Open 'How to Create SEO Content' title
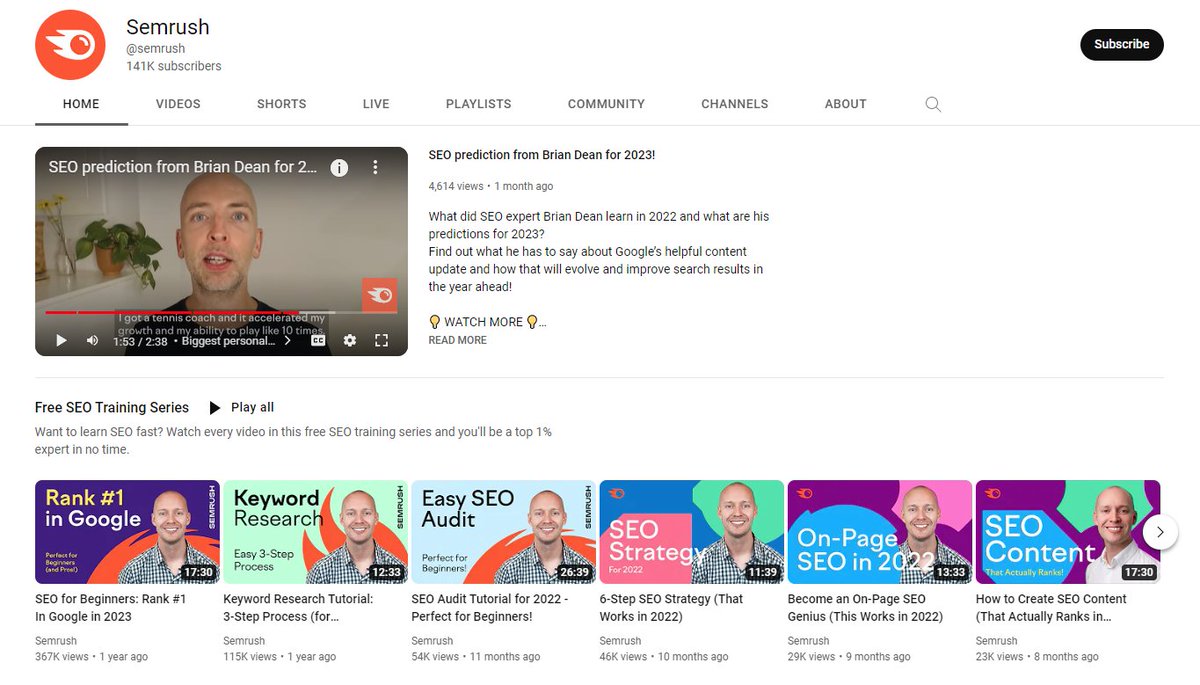This screenshot has width=1200, height=685. (x=1051, y=608)
